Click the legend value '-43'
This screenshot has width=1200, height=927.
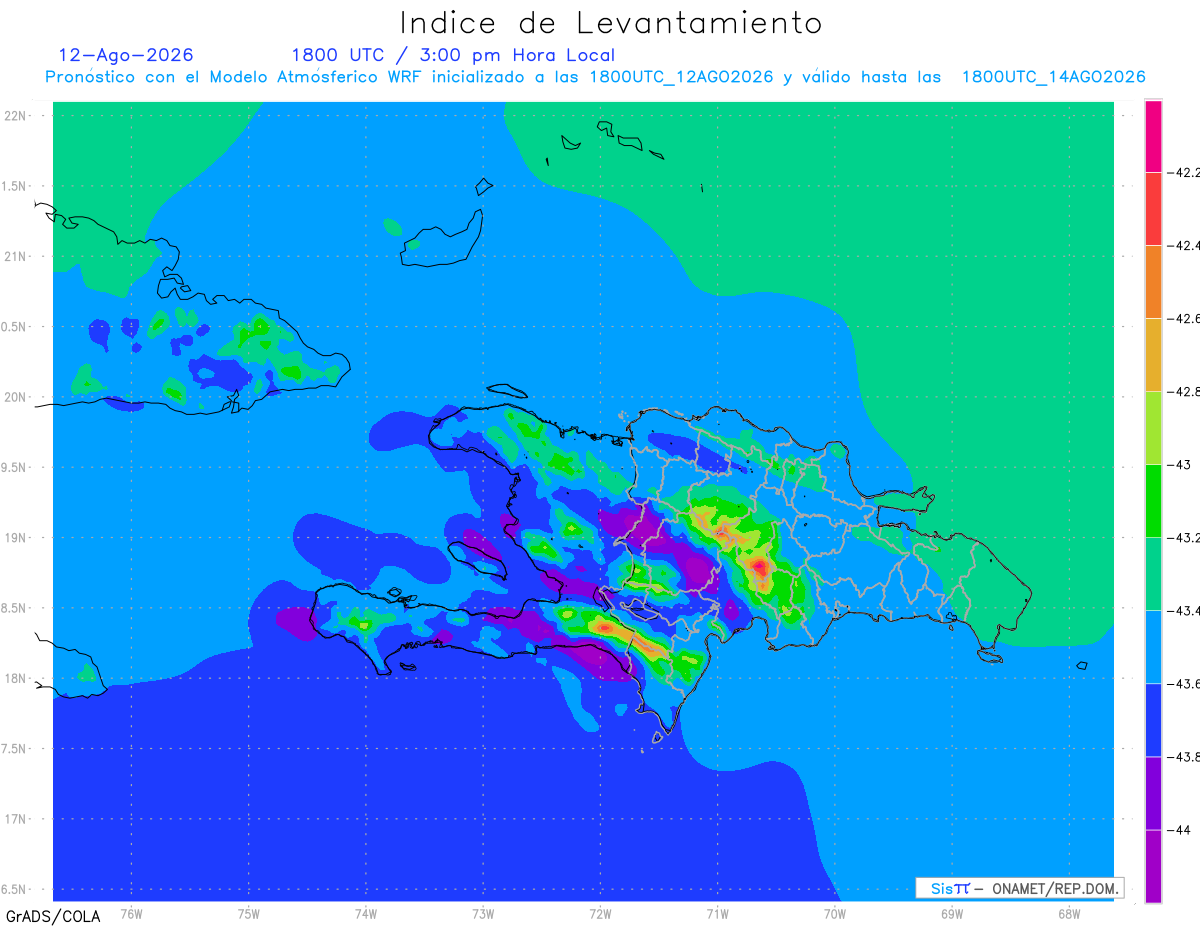[1181, 465]
